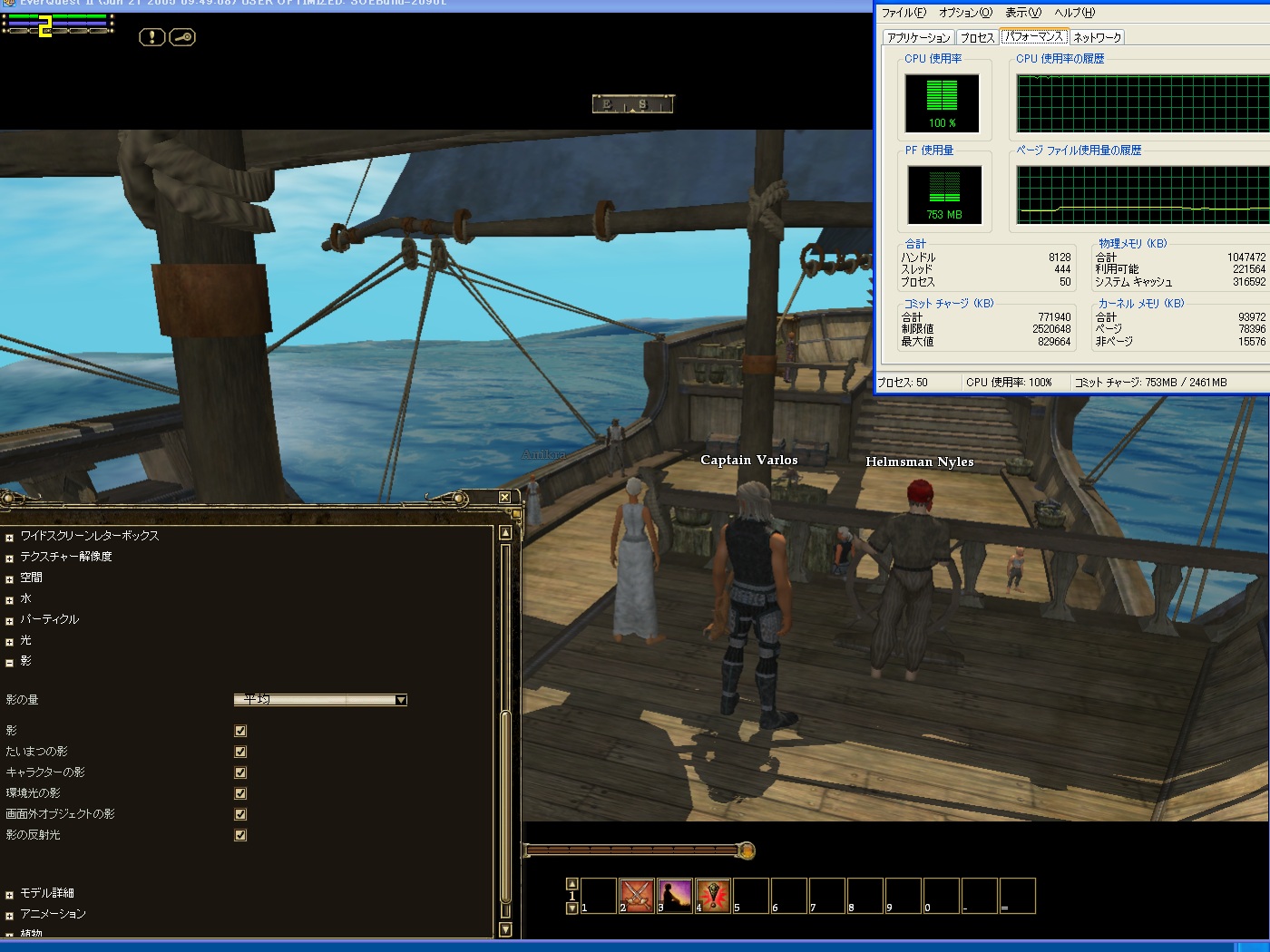Toggle the 画面外オブジェクトの影 checkbox
The height and width of the screenshot is (952, 1270).
point(240,814)
